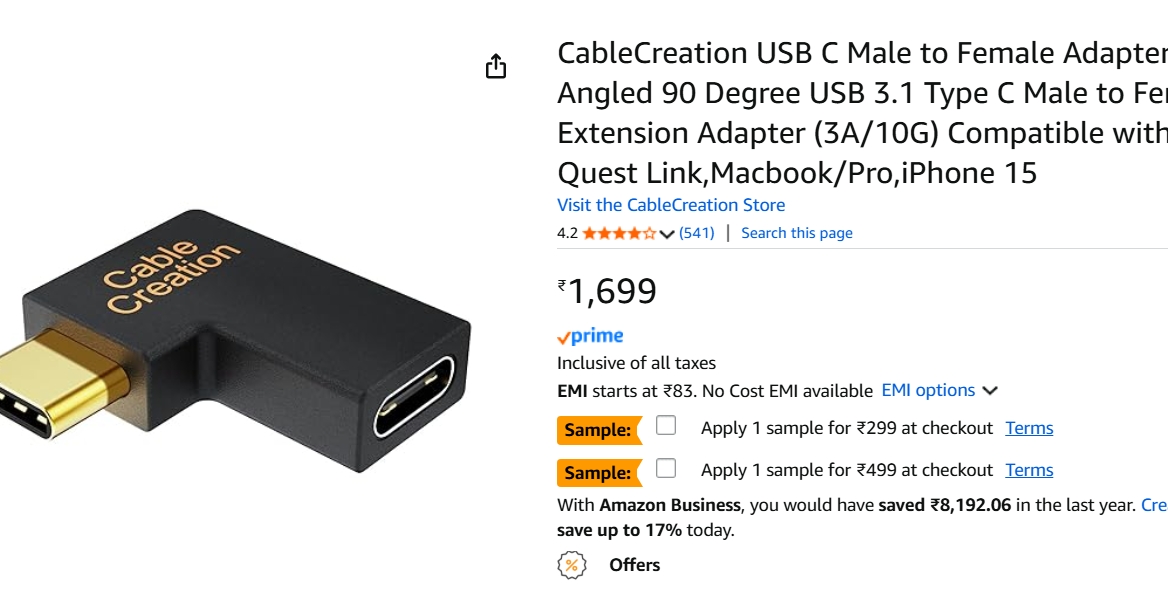Click the orange Sample badge for ₹499 offer
This screenshot has width=1168, height=589.
pos(597,470)
